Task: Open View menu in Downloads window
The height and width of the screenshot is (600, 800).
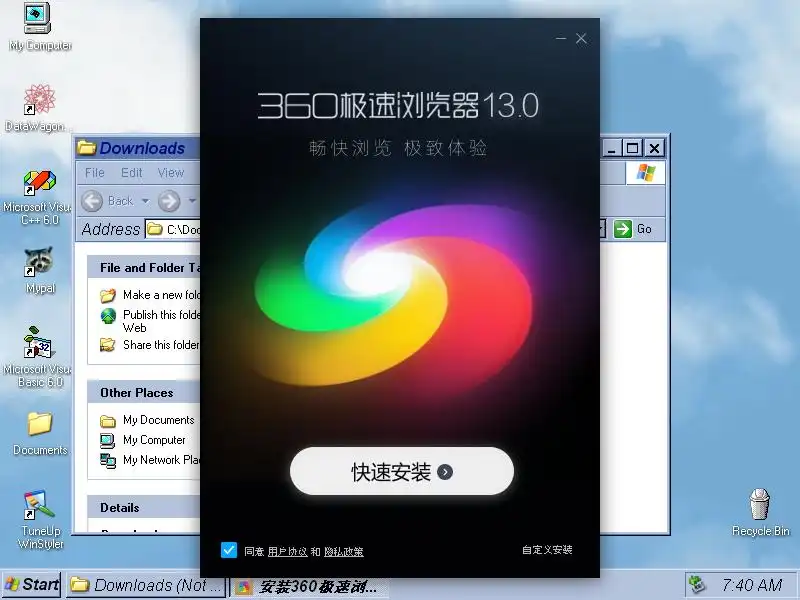Action: coord(170,173)
